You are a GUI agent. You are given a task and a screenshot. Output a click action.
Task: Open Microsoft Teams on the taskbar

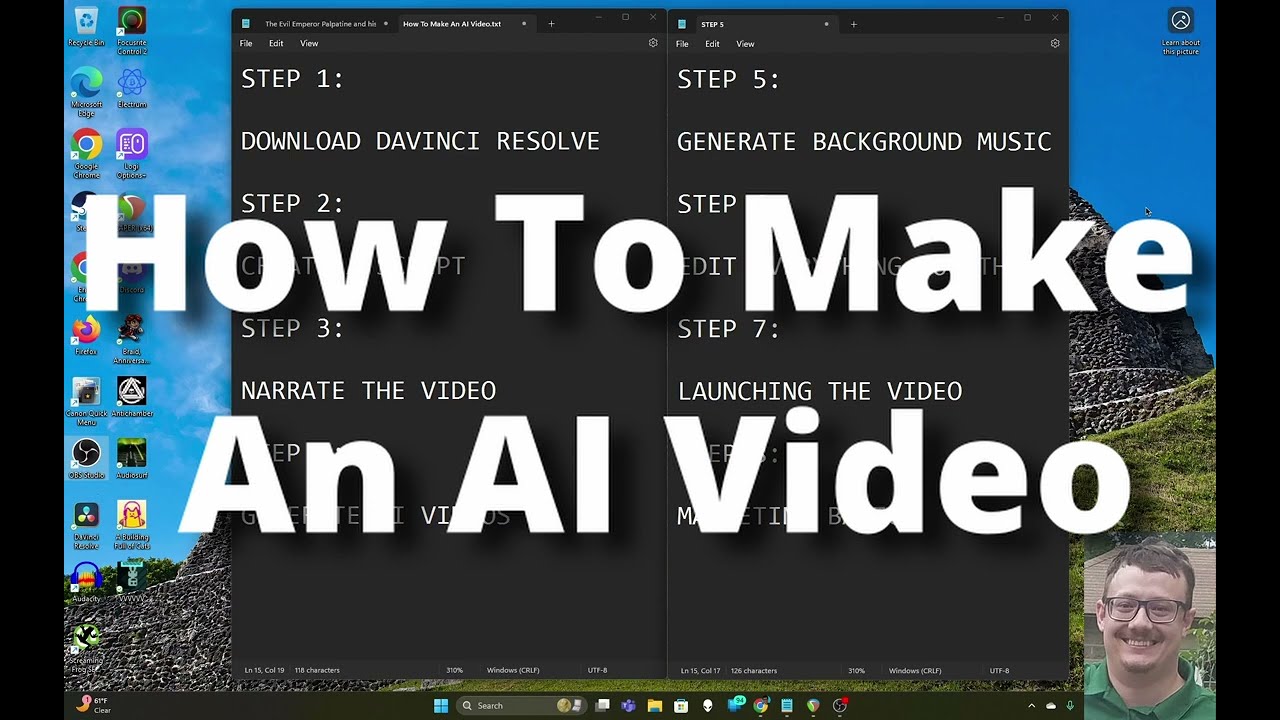(628, 705)
